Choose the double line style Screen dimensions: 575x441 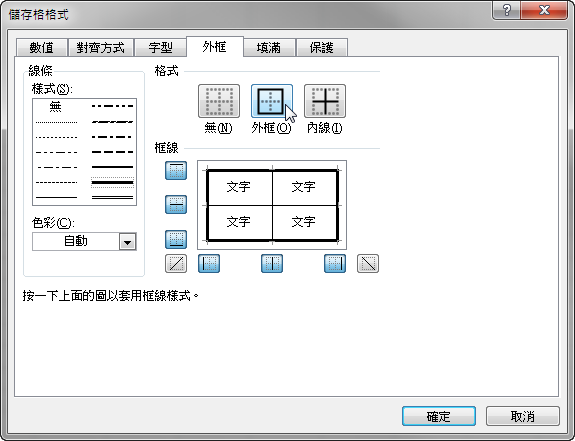tap(112, 198)
